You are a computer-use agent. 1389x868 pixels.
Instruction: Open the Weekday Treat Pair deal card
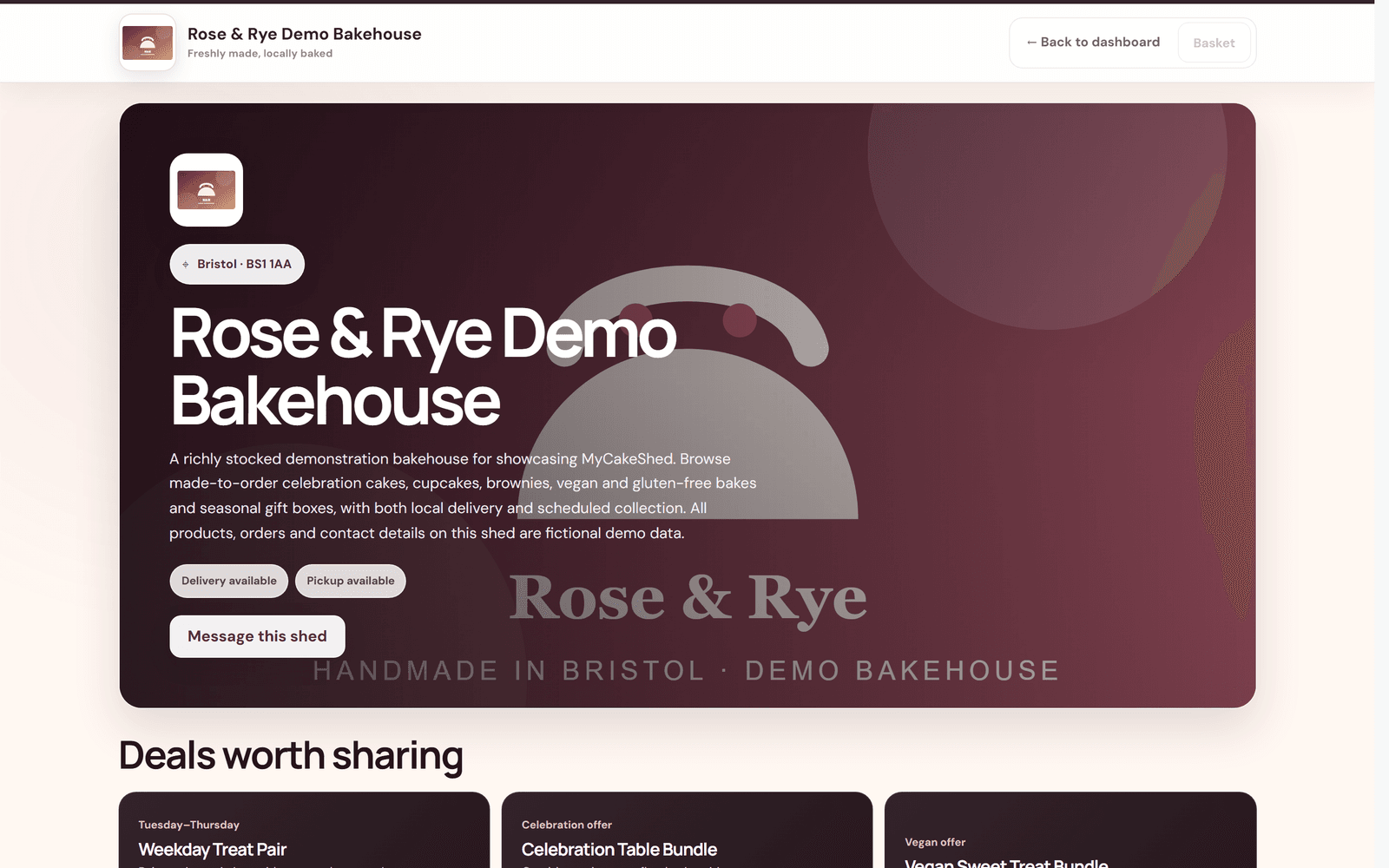304,830
